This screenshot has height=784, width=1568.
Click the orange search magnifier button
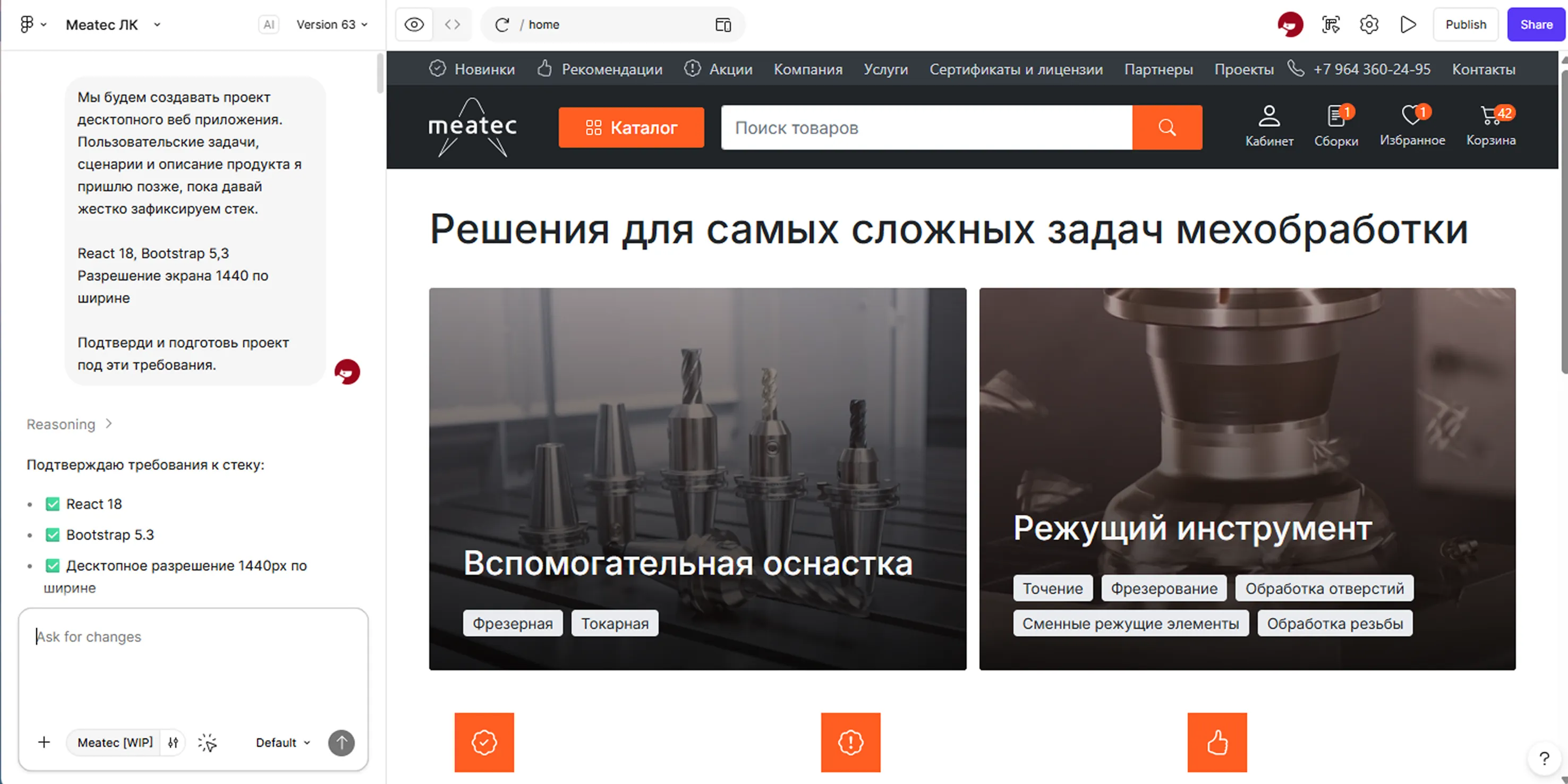(x=1166, y=127)
